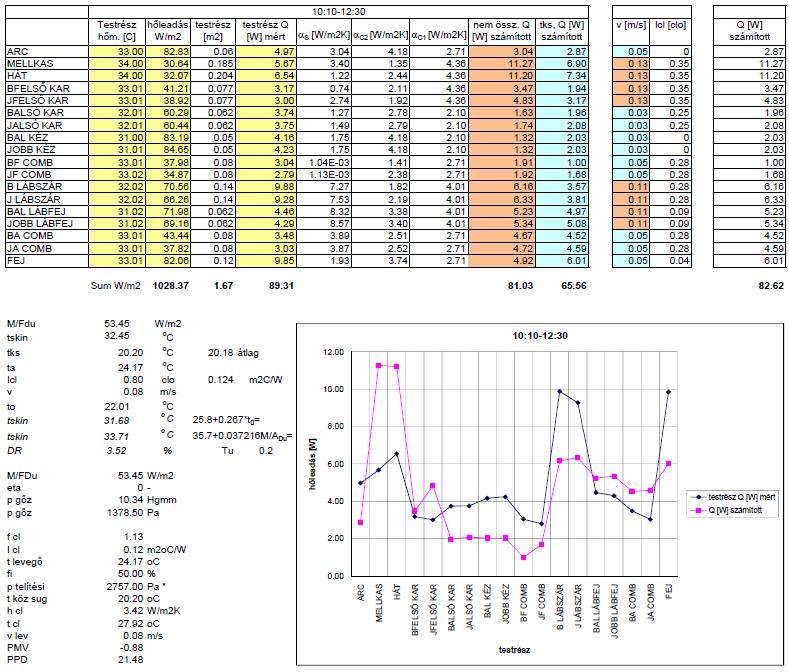Select the J LÁBSZÁR row label

[x=47, y=199]
